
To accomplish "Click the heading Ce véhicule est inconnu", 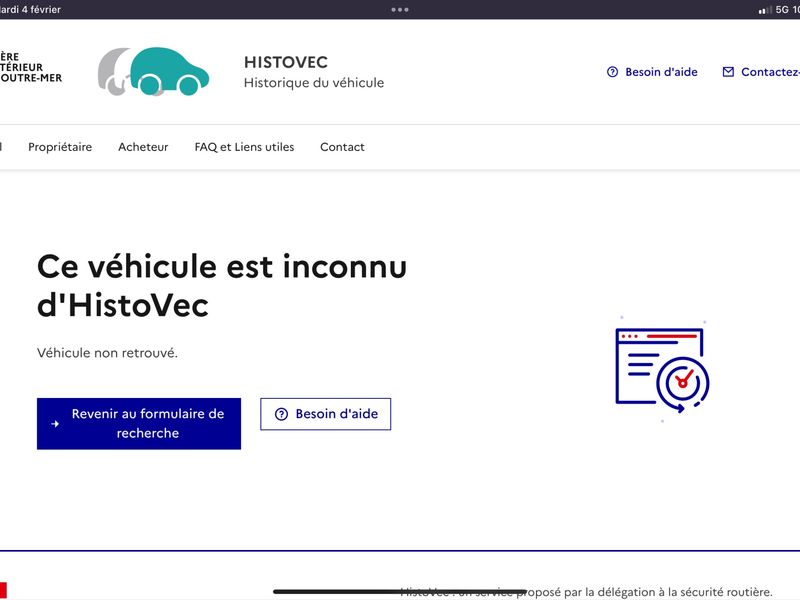I will pos(222,286).
